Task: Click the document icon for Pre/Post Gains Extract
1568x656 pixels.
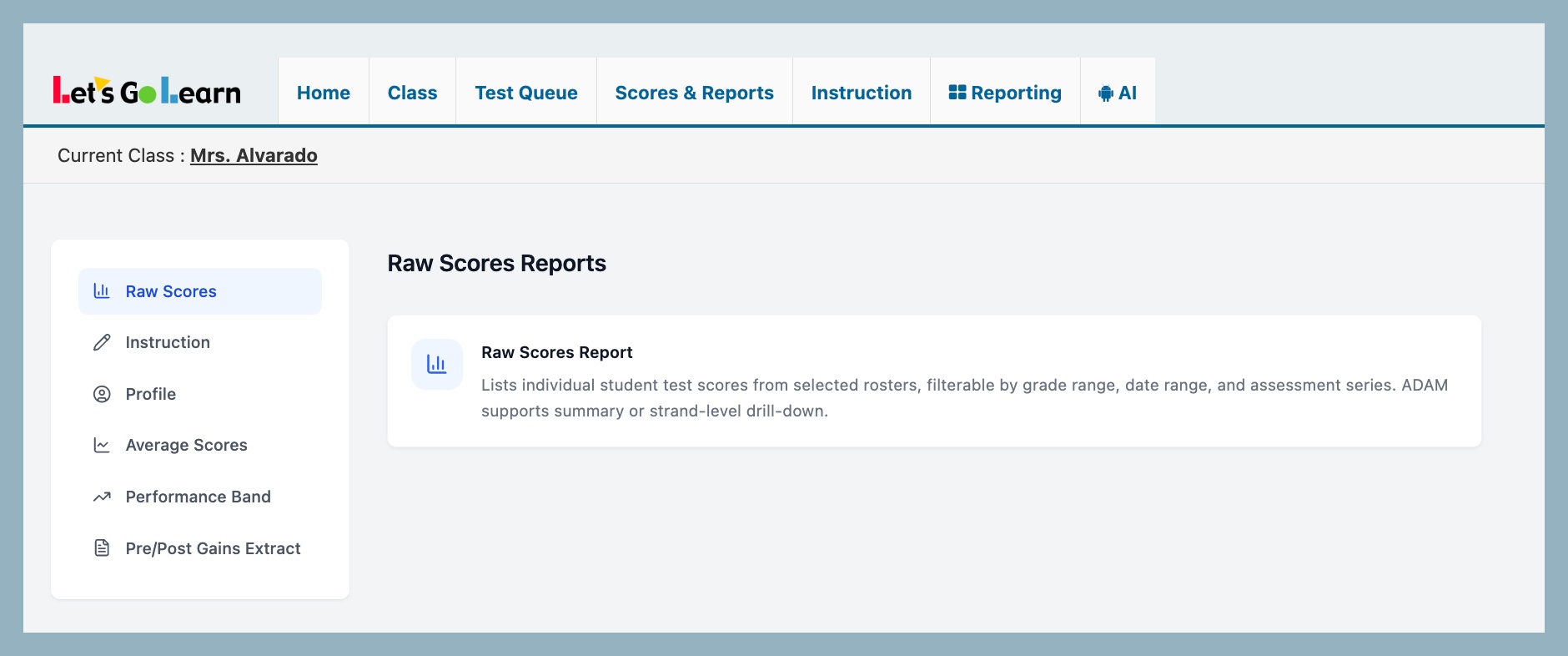Action: 102,548
